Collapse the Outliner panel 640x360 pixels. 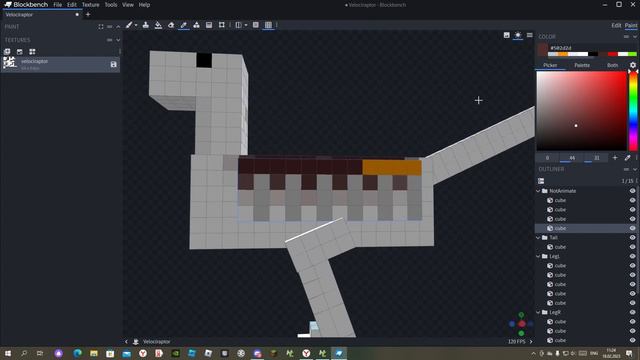point(635,169)
